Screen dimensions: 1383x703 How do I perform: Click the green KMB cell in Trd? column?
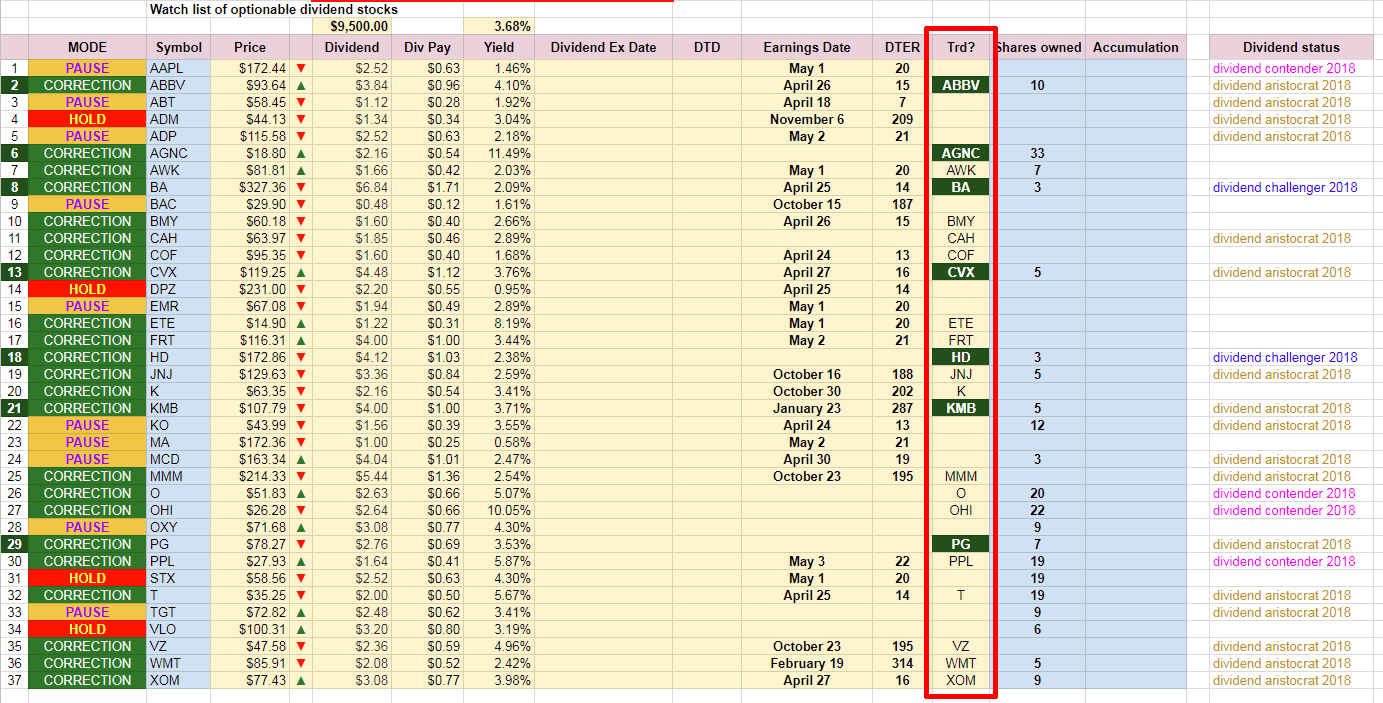click(x=961, y=408)
